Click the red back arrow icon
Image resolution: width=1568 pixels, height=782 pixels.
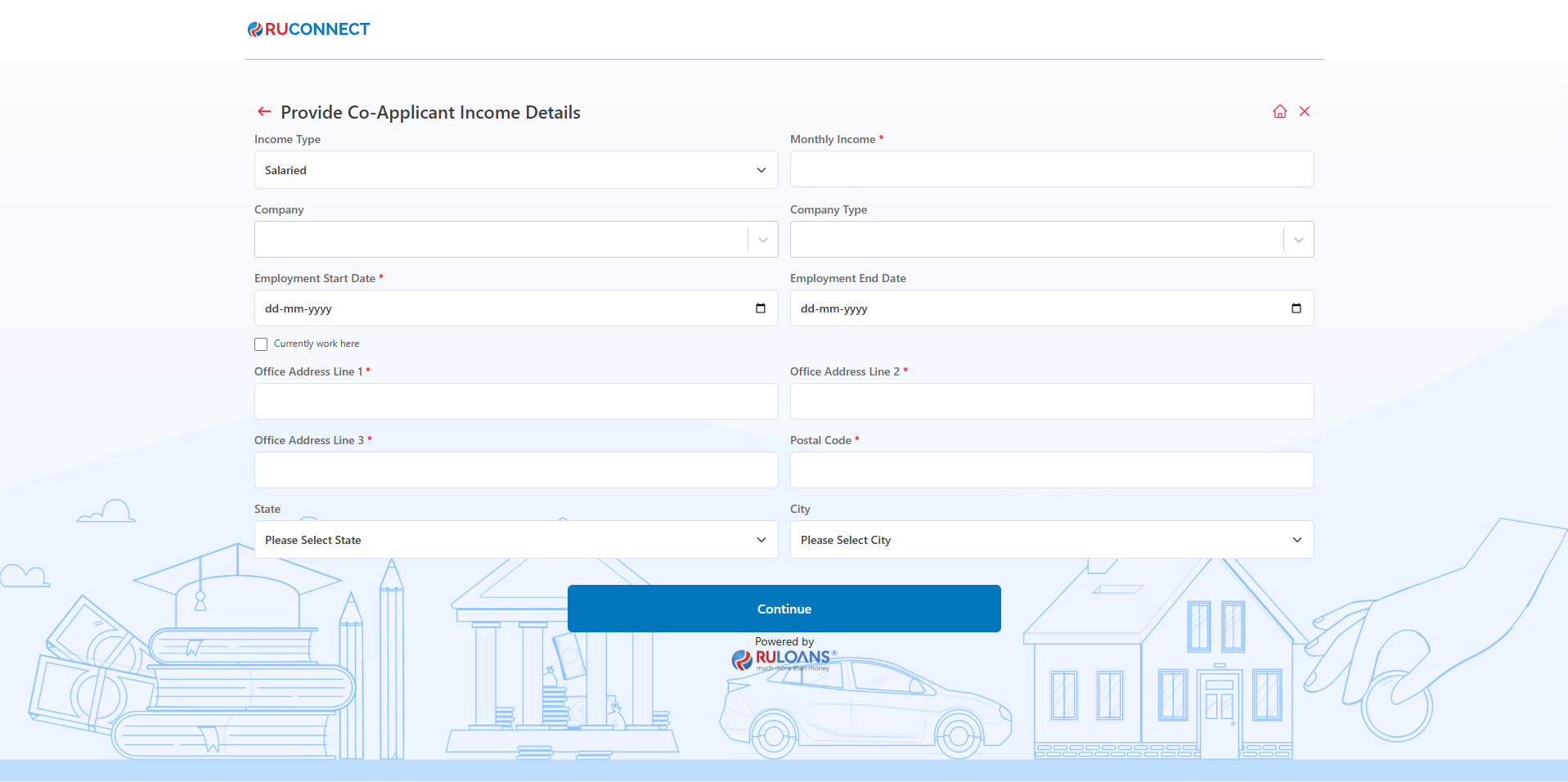pos(264,111)
